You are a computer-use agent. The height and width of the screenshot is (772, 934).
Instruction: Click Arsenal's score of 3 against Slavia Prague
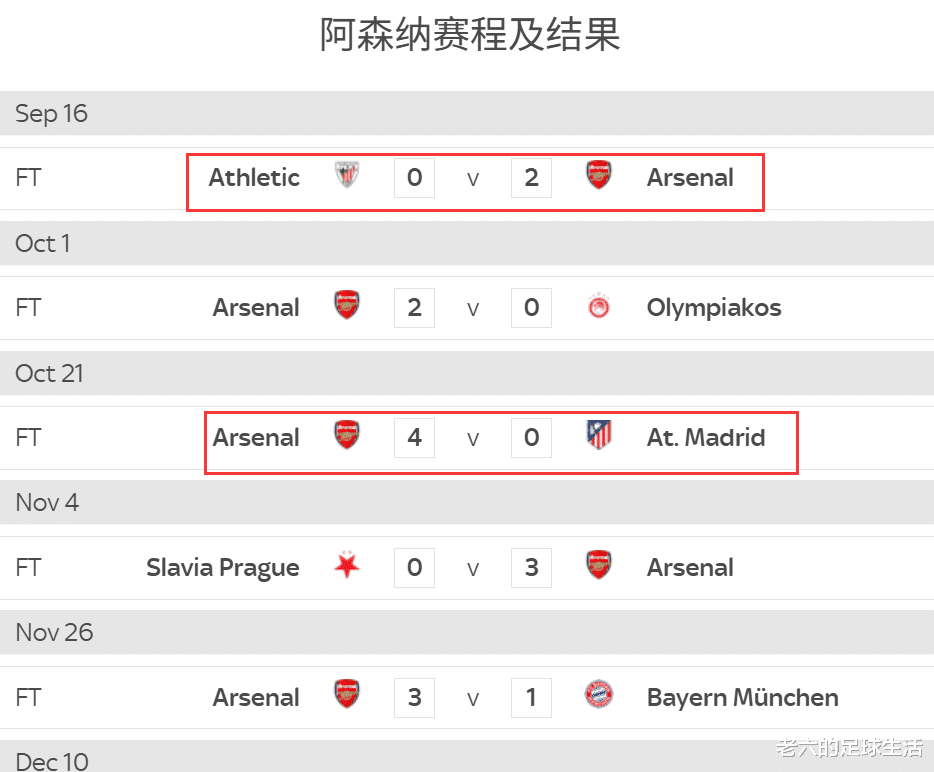(x=531, y=567)
